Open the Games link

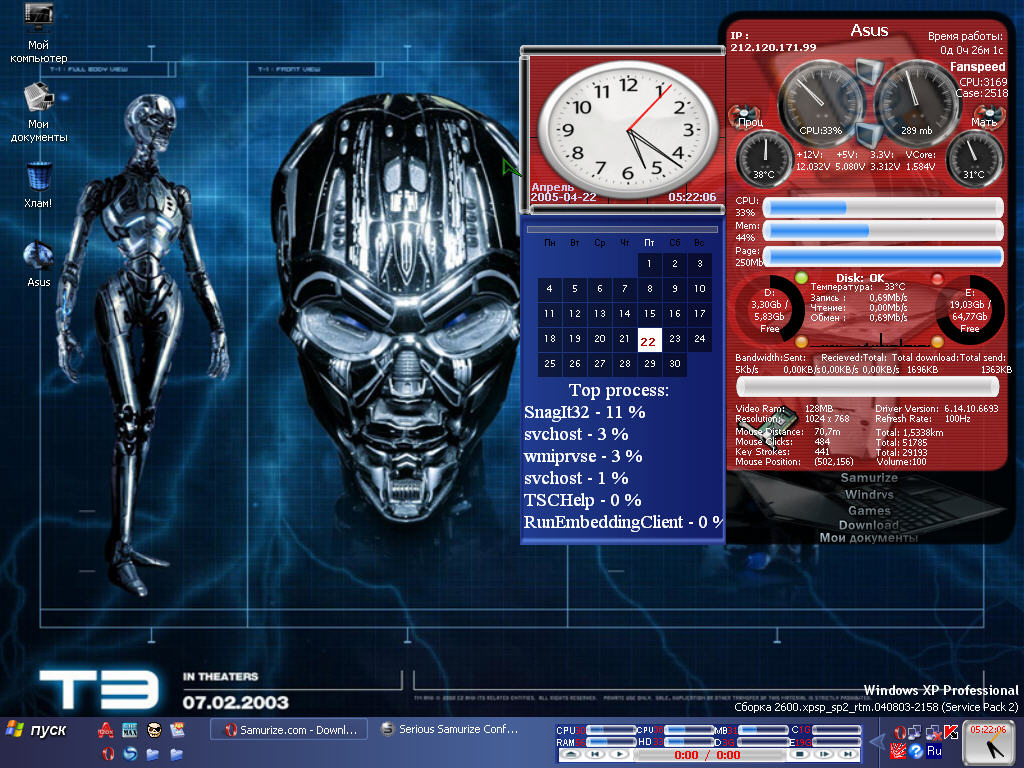tap(869, 511)
